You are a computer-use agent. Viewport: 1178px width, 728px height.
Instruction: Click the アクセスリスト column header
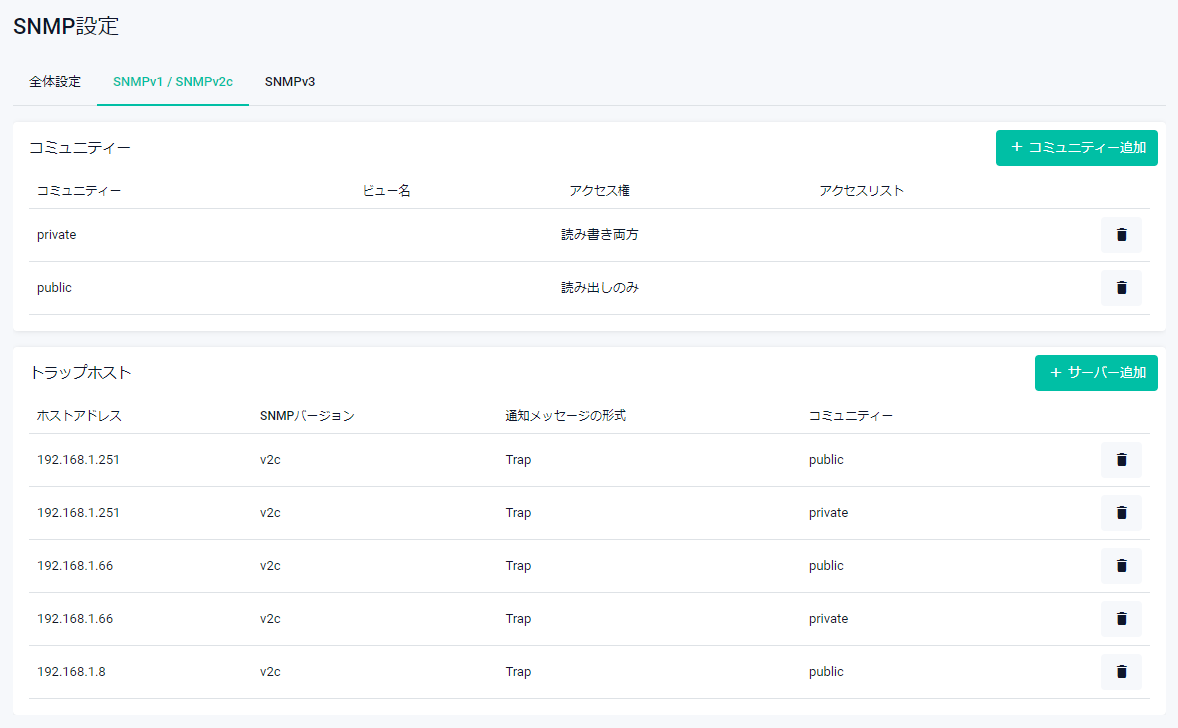[861, 191]
